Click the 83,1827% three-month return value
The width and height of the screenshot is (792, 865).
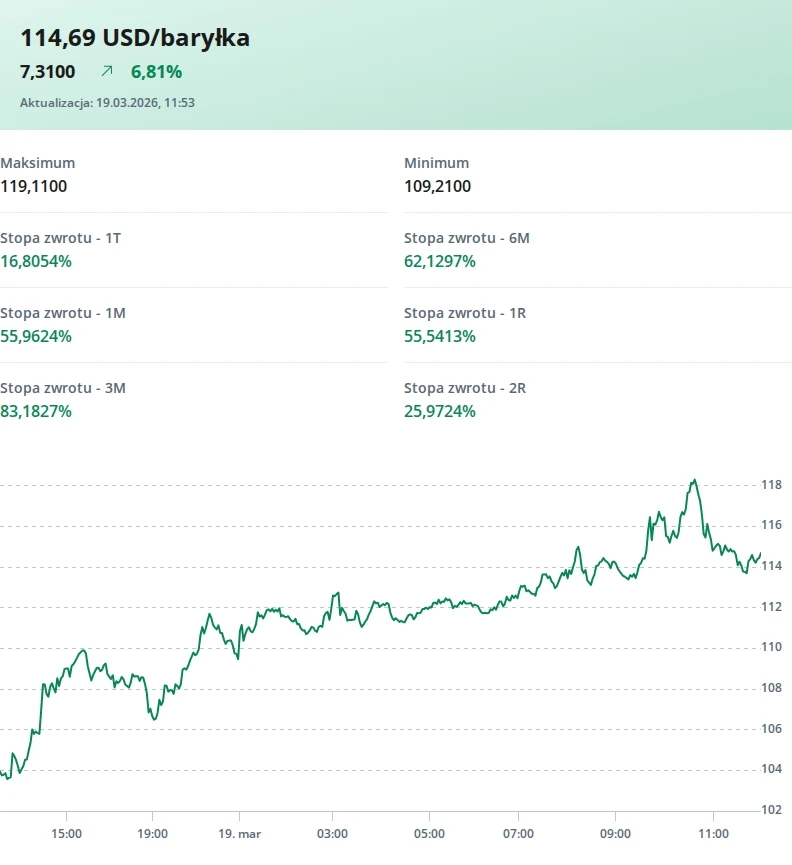coord(36,411)
